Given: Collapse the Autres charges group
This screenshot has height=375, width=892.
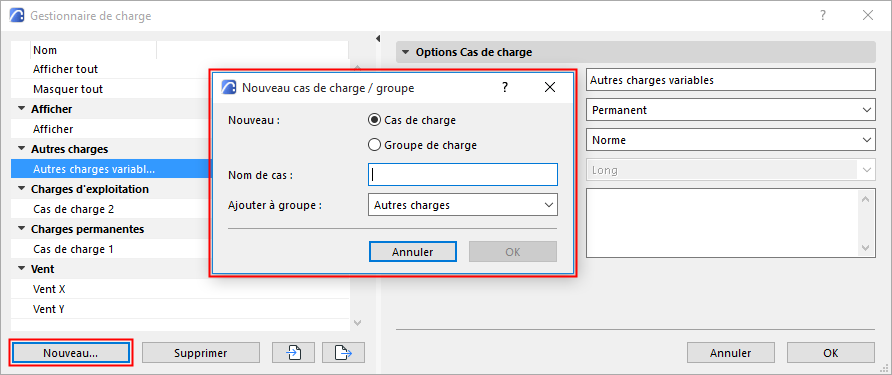Looking at the screenshot, I should [22, 149].
